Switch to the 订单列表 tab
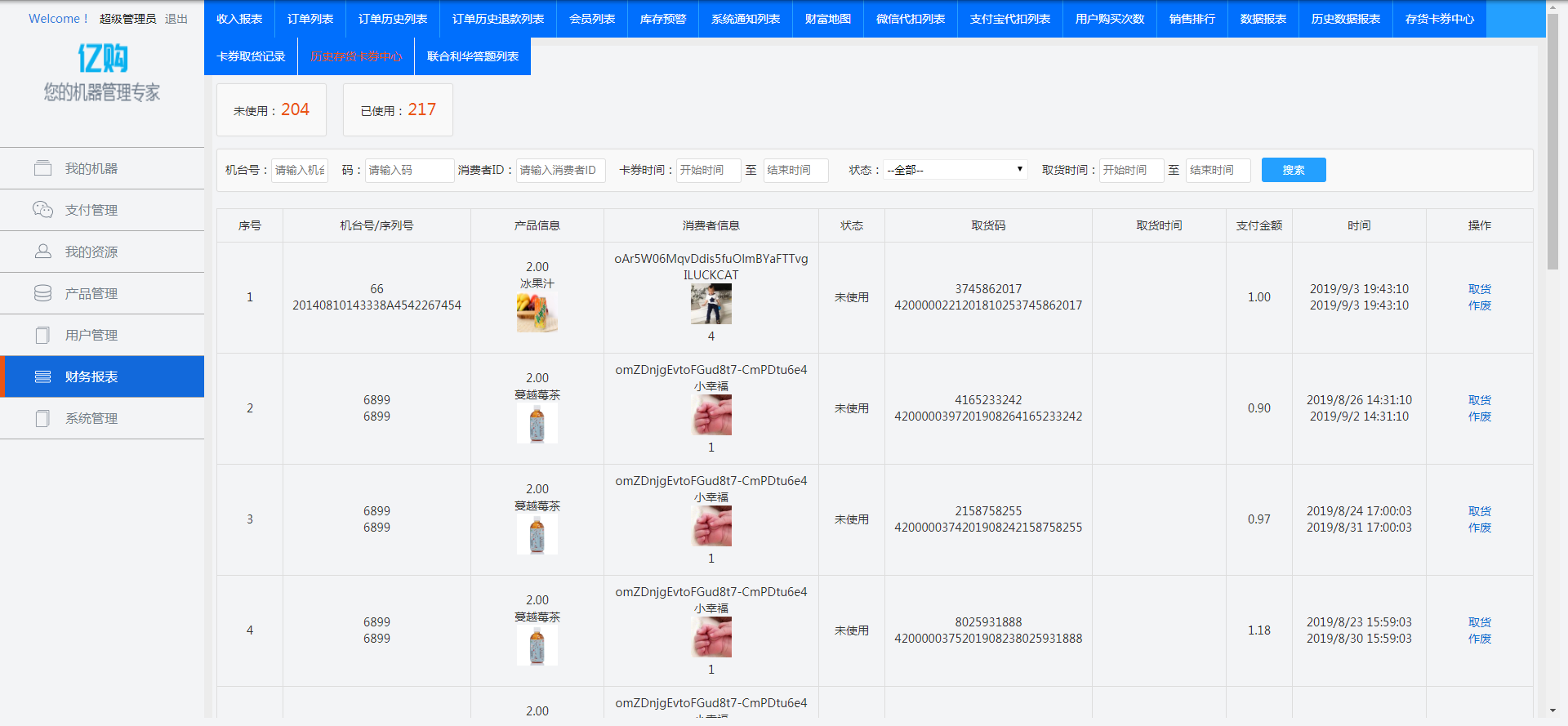1568x726 pixels. pos(310,19)
